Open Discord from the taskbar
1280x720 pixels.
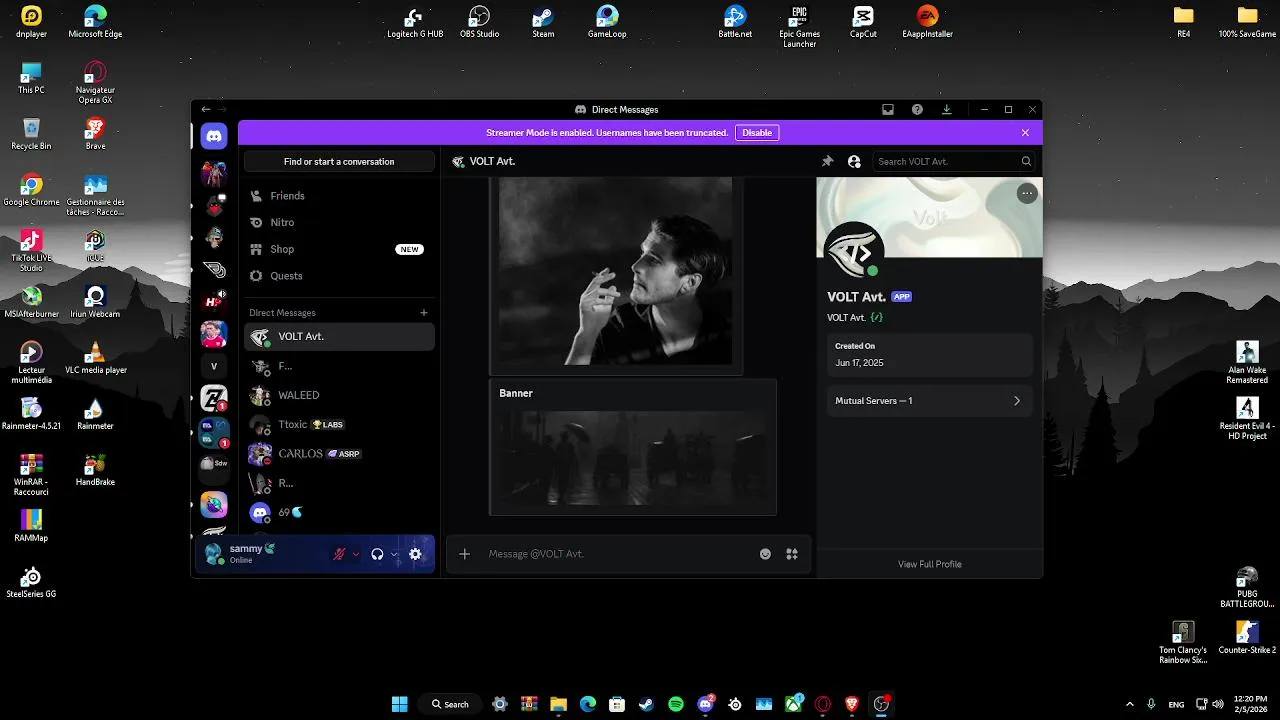coord(705,704)
